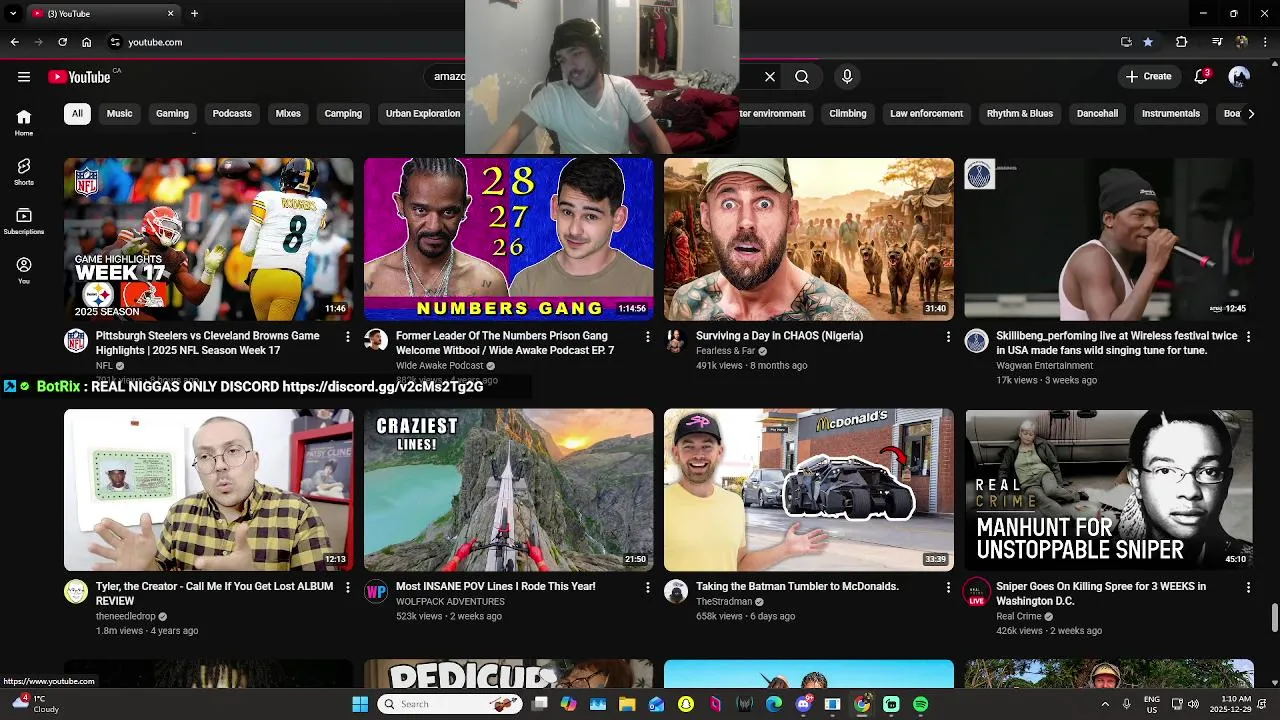Click the Windows taskbar search box

click(450, 704)
